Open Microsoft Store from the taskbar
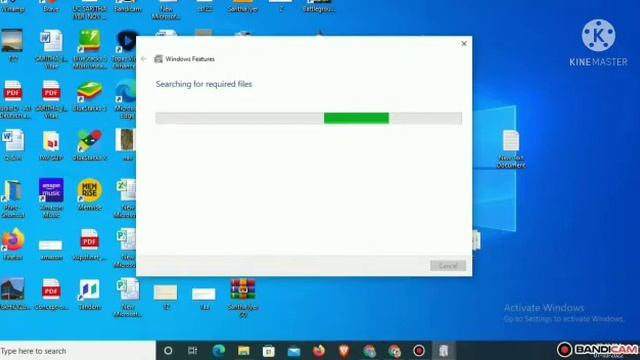Image resolution: width=640 pixels, height=360 pixels. click(x=269, y=351)
